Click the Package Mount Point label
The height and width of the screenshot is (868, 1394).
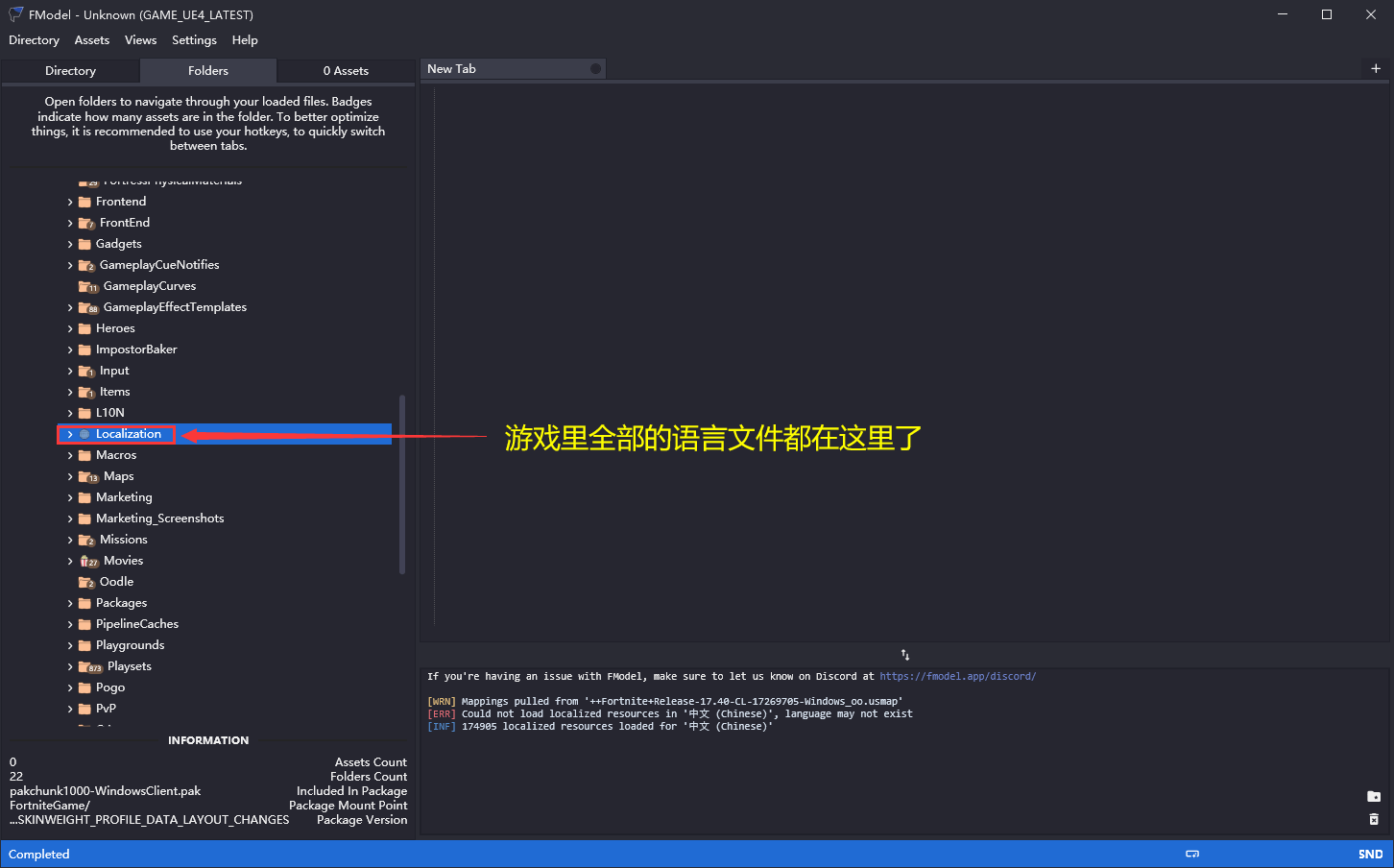(x=348, y=806)
